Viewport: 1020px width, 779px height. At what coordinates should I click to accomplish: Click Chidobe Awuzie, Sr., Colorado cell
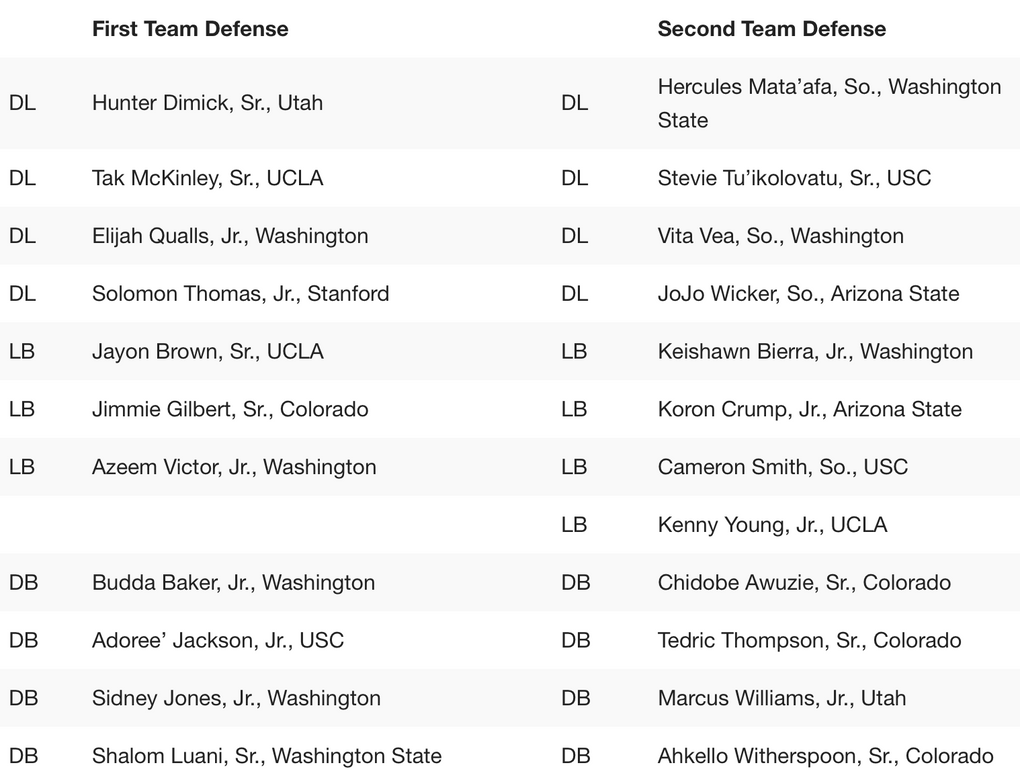(x=804, y=583)
